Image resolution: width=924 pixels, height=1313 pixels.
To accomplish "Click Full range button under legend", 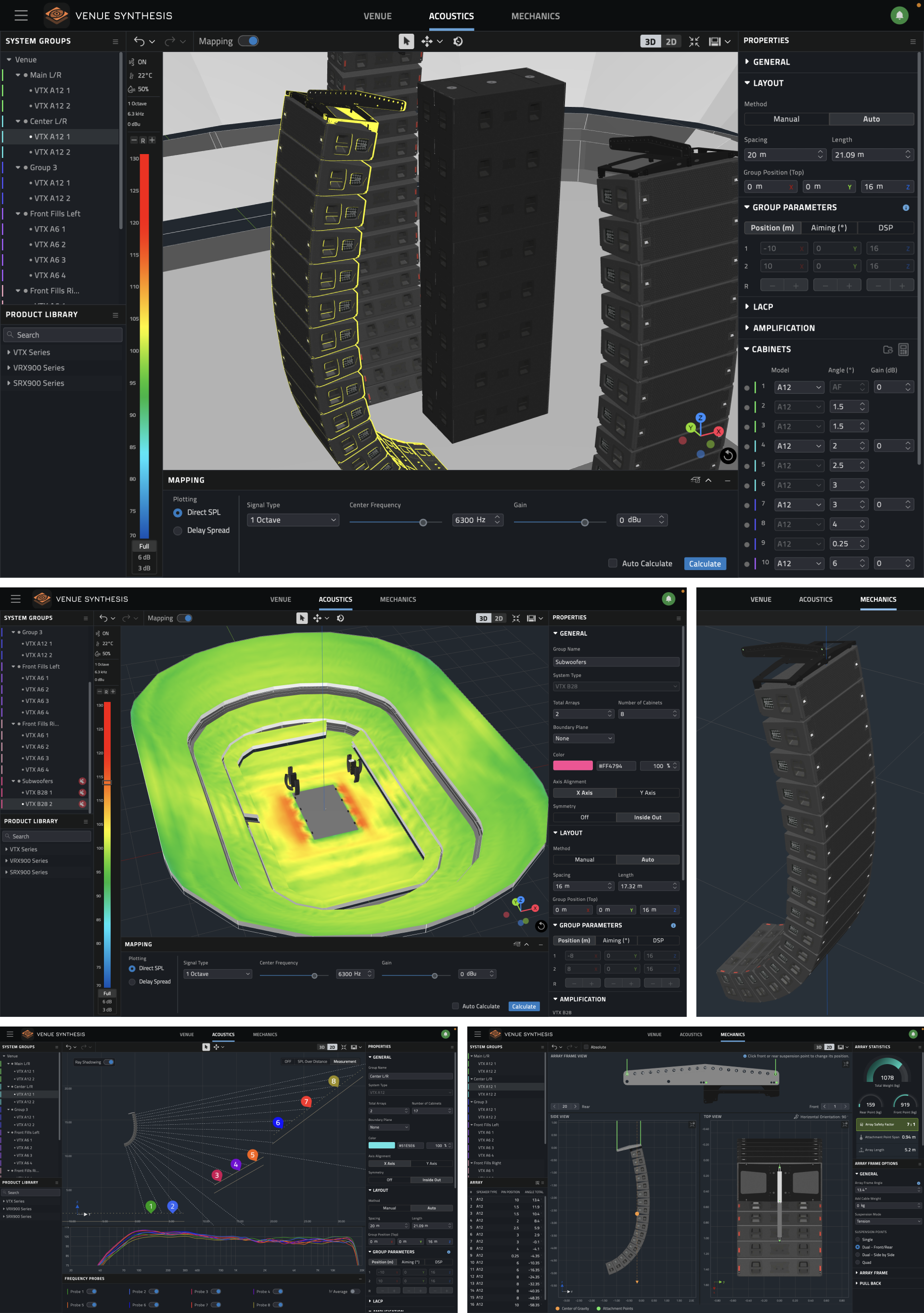I will tap(144, 546).
